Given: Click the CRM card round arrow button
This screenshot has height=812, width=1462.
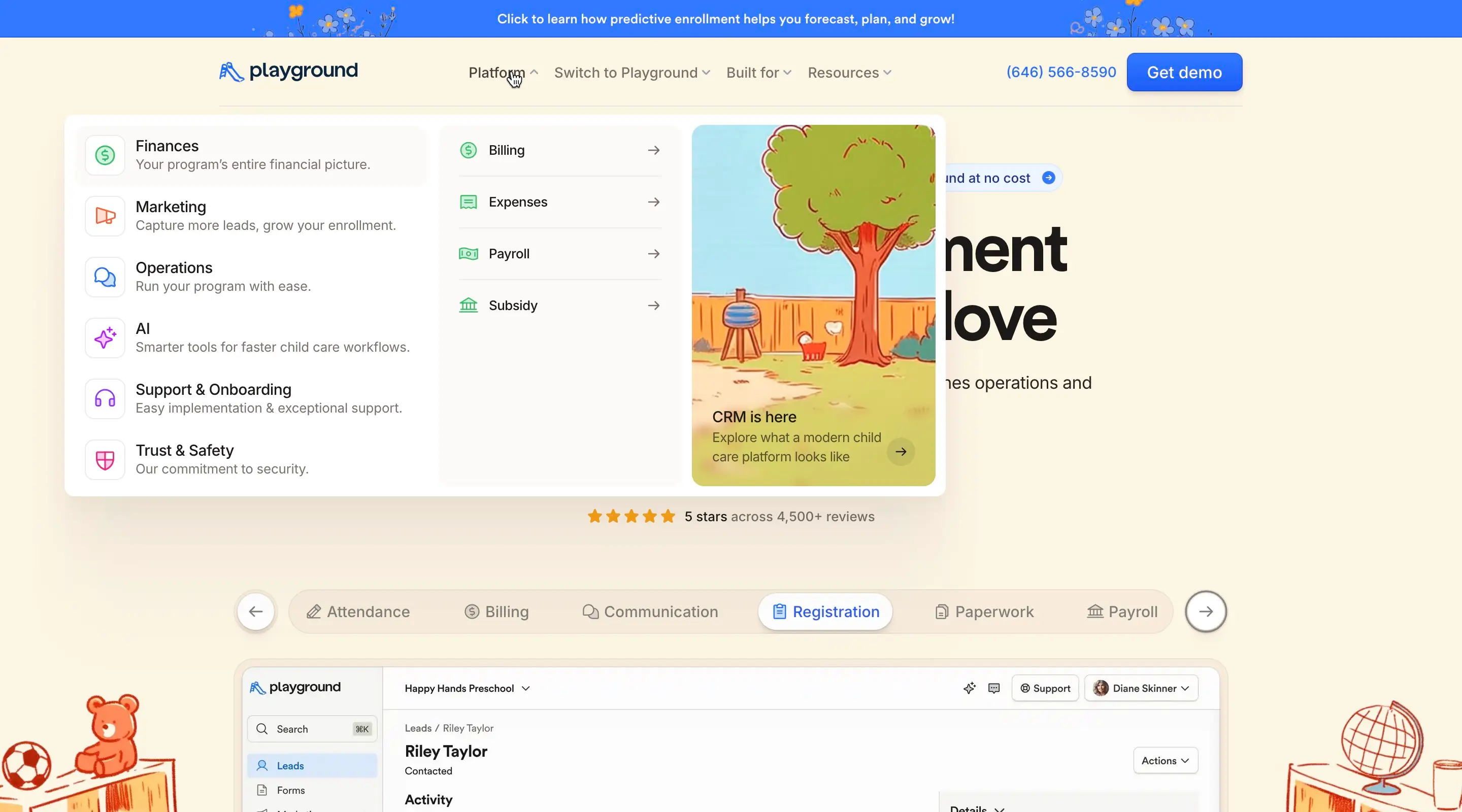Looking at the screenshot, I should (x=901, y=452).
